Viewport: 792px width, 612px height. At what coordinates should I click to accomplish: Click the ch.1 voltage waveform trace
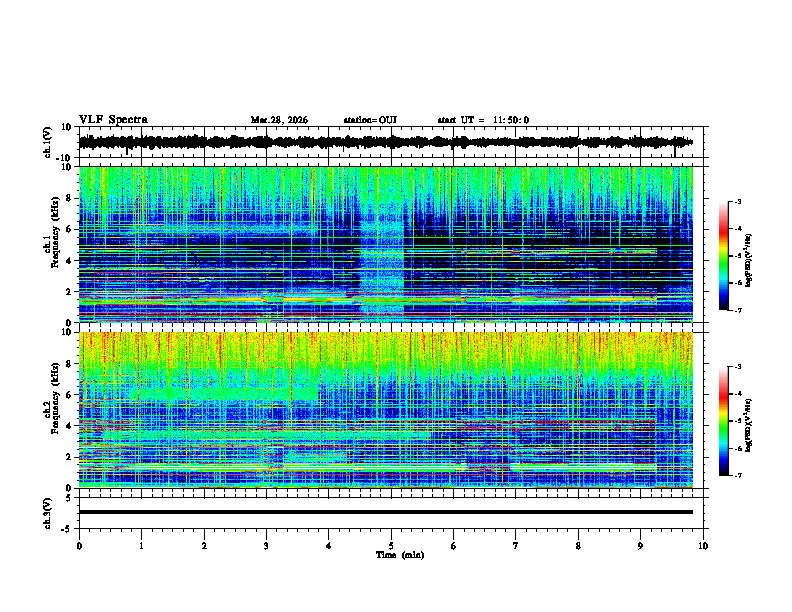(386, 142)
